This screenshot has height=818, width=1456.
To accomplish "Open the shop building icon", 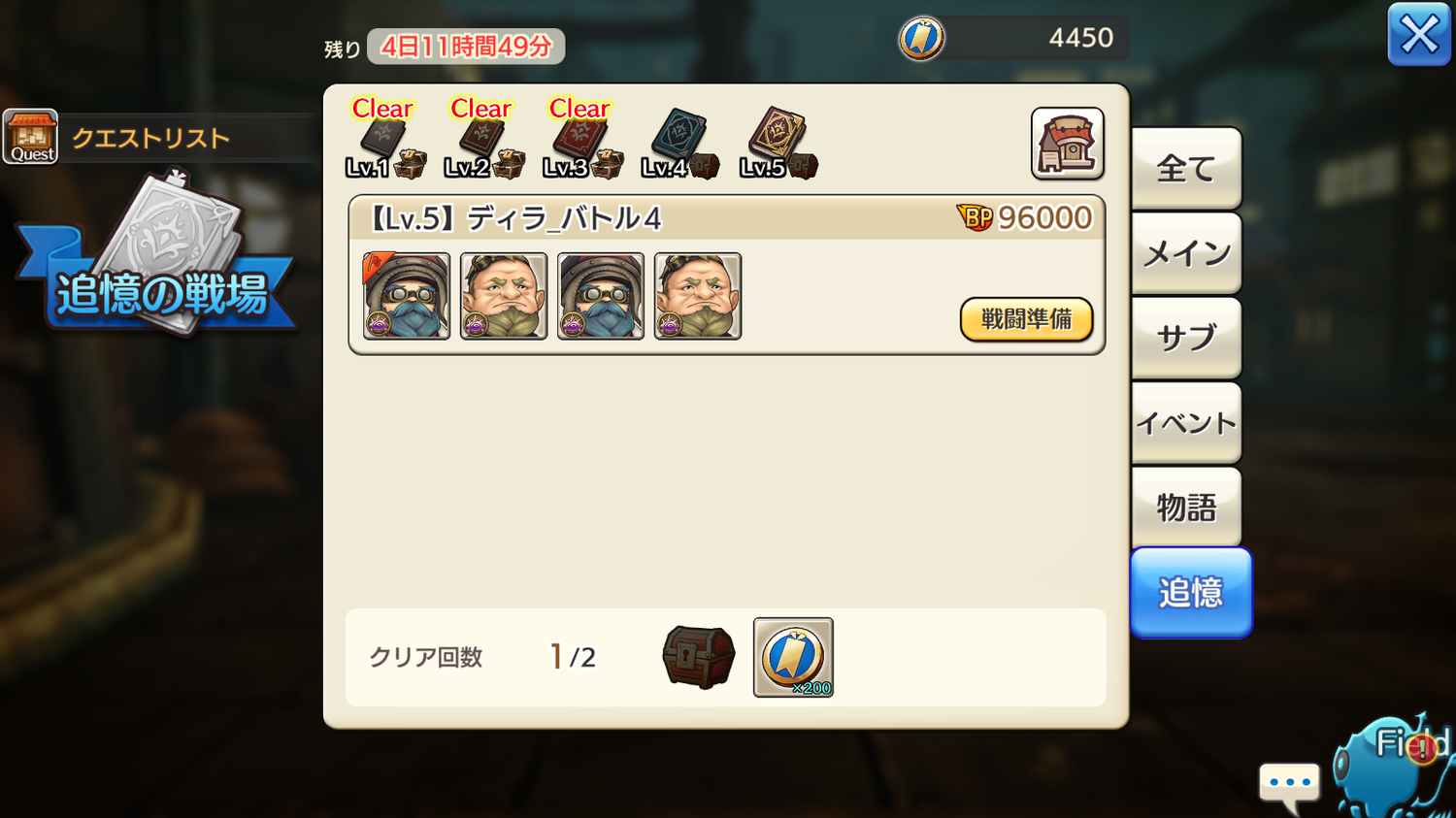I will pyautogui.click(x=1067, y=144).
